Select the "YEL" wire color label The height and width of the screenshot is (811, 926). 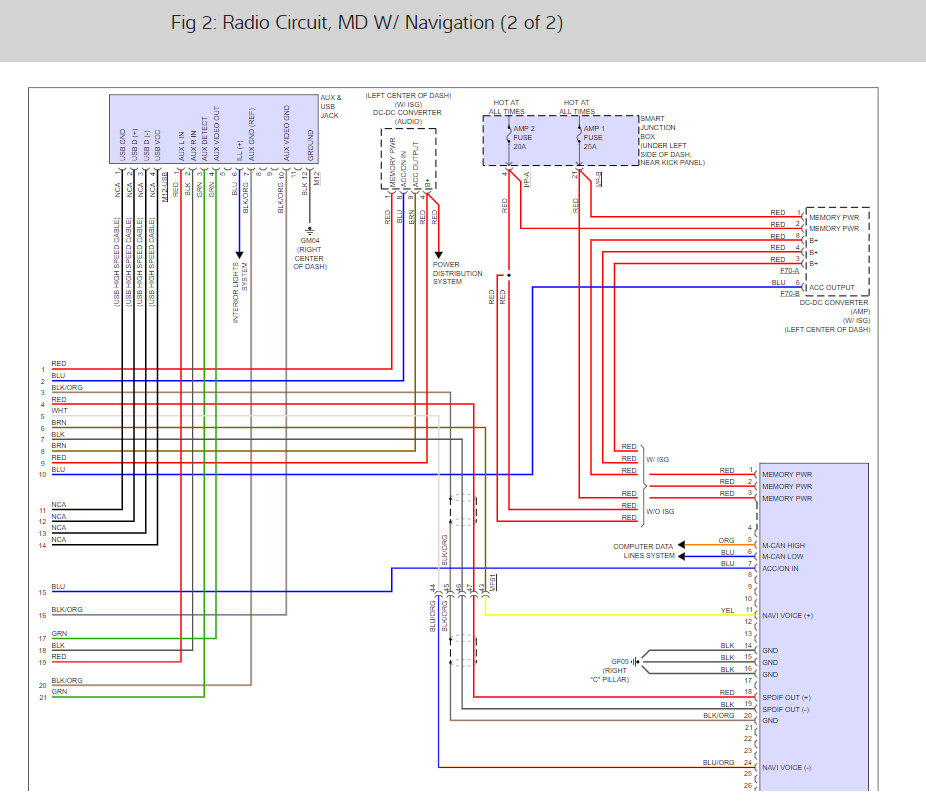pos(727,611)
